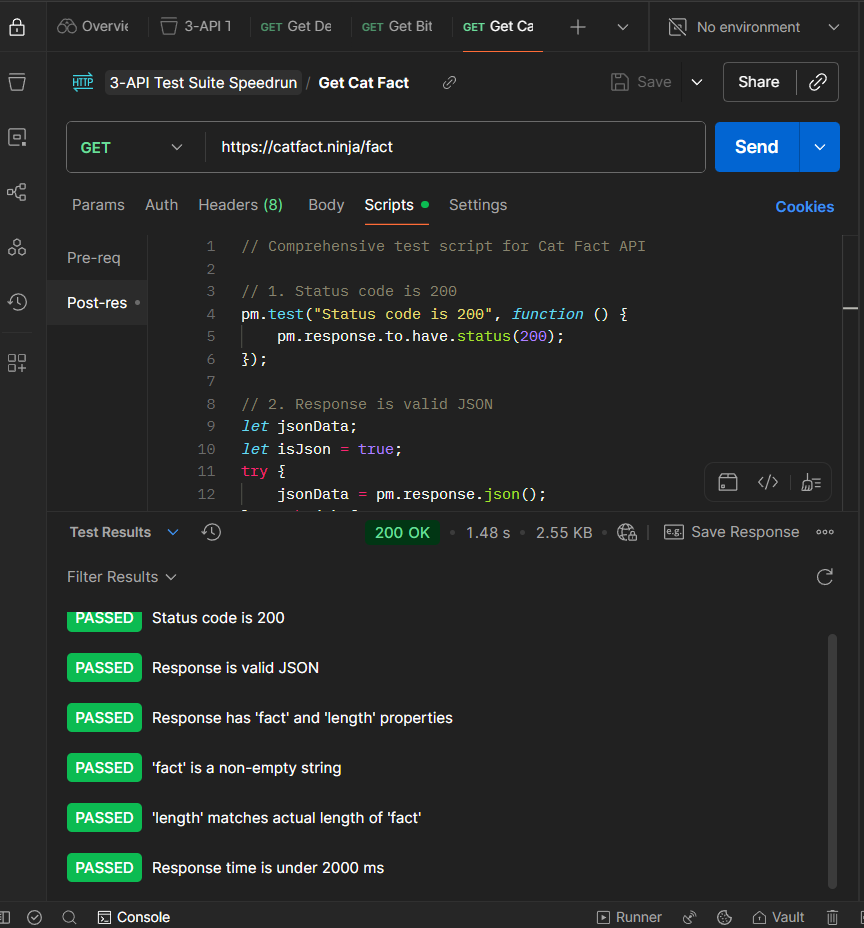This screenshot has width=864, height=928.
Task: Open the tab list overflow chevron
Action: click(x=623, y=27)
